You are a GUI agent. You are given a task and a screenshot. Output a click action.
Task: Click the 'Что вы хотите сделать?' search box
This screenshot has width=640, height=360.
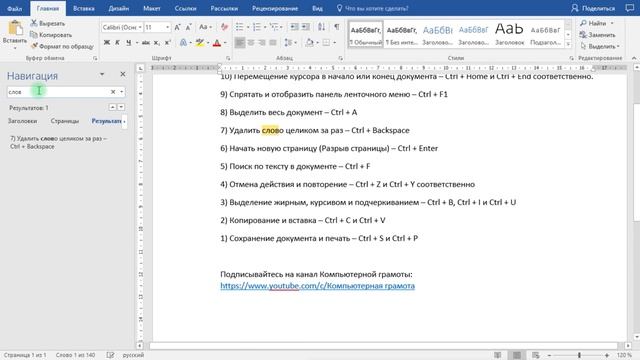[x=372, y=8]
